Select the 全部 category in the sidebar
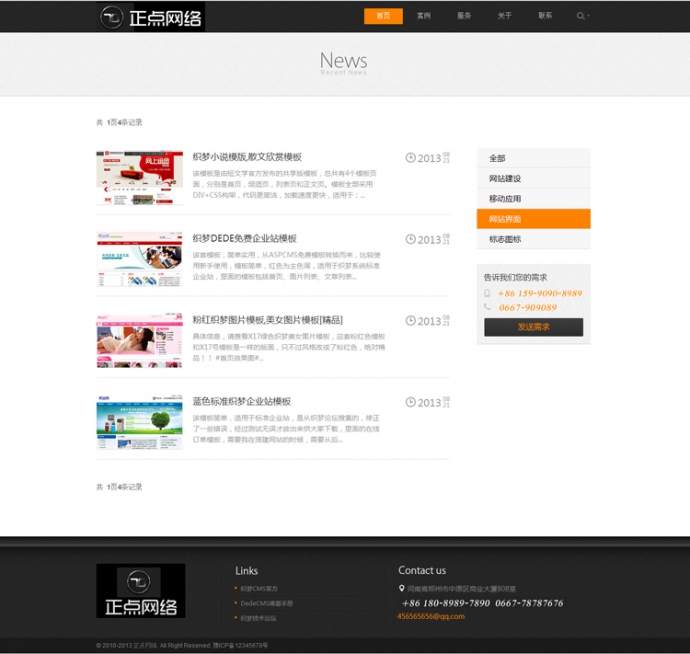This screenshot has height=654, width=690. pos(533,158)
